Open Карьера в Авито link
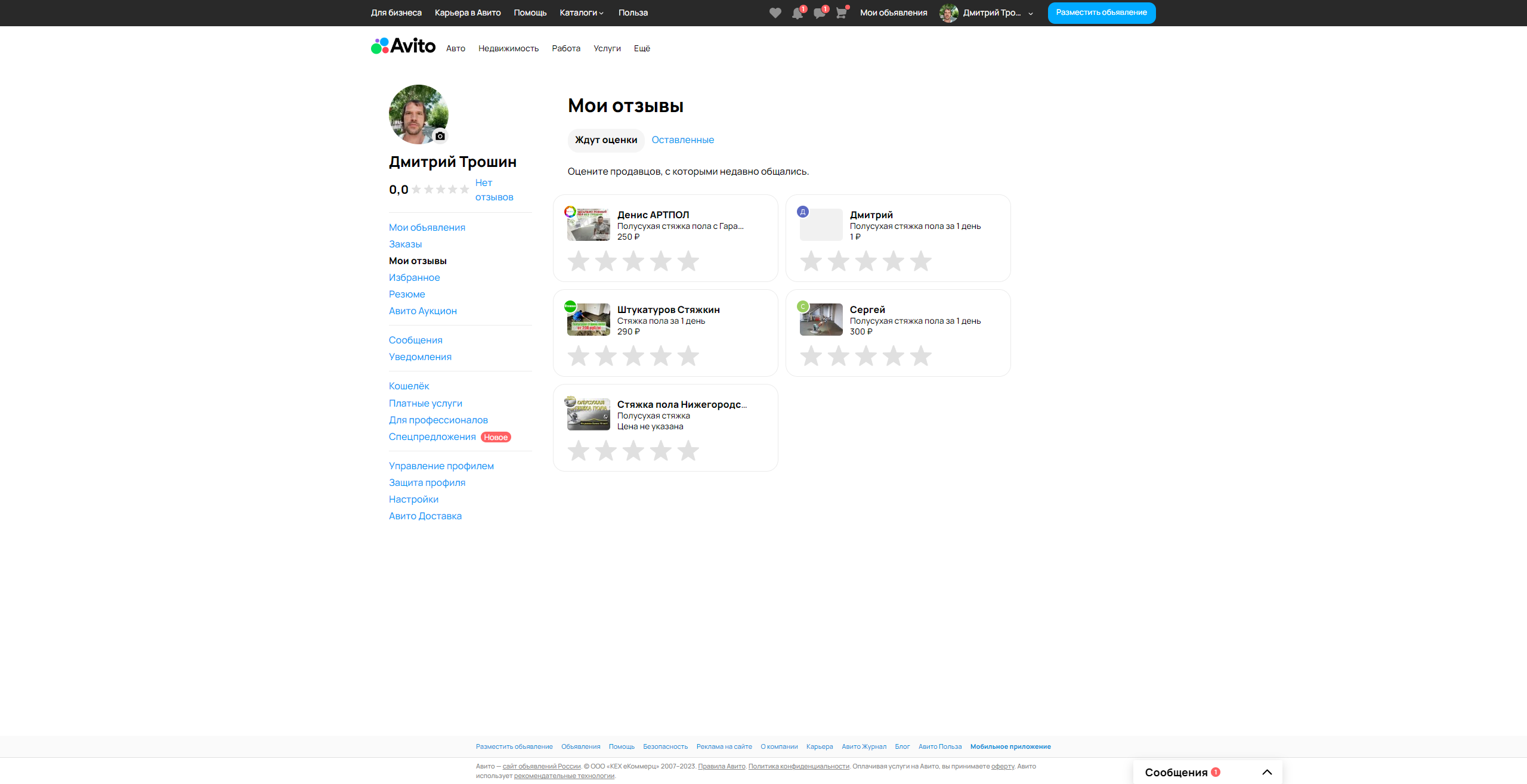The height and width of the screenshot is (784, 1527). pyautogui.click(x=468, y=13)
